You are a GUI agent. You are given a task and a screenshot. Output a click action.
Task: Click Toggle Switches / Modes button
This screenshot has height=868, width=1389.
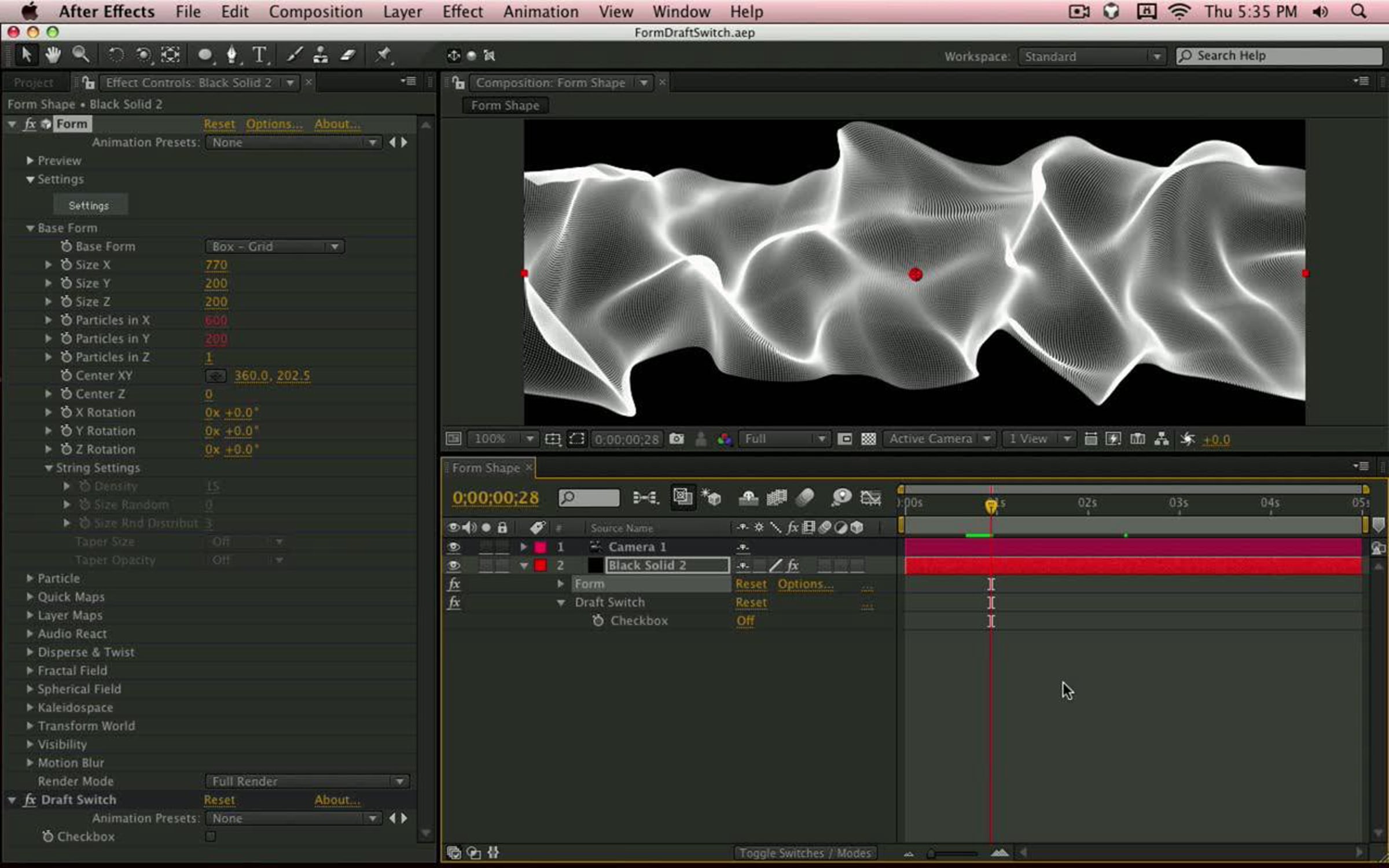(805, 853)
